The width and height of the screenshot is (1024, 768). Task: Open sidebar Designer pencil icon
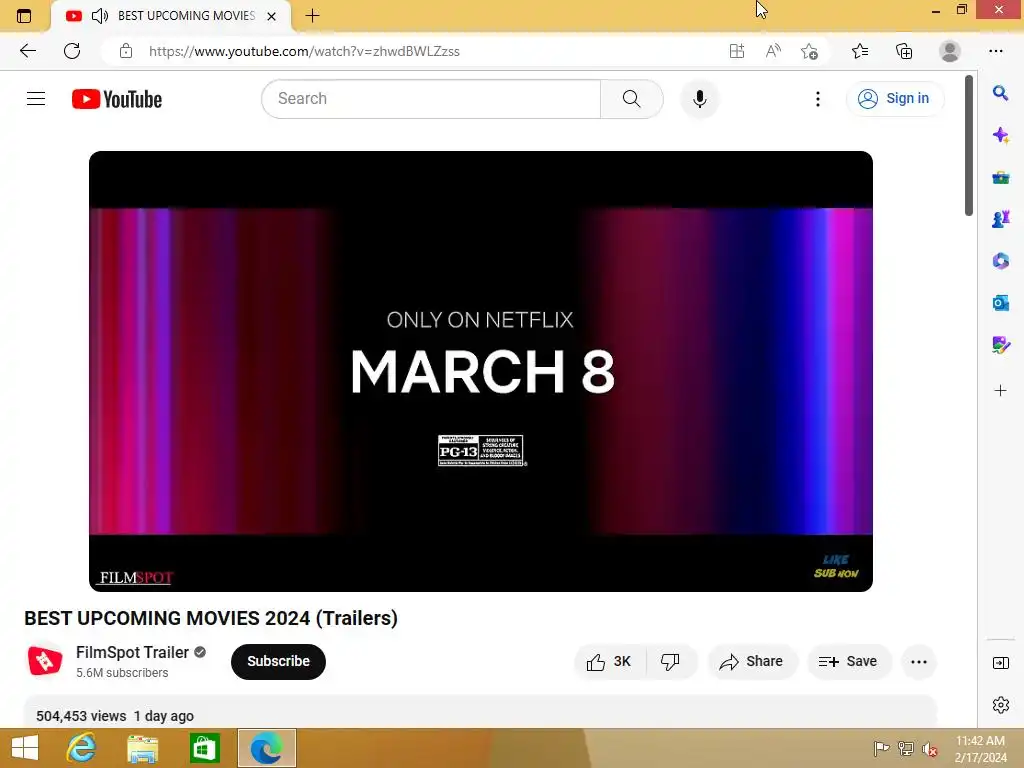click(x=1000, y=344)
